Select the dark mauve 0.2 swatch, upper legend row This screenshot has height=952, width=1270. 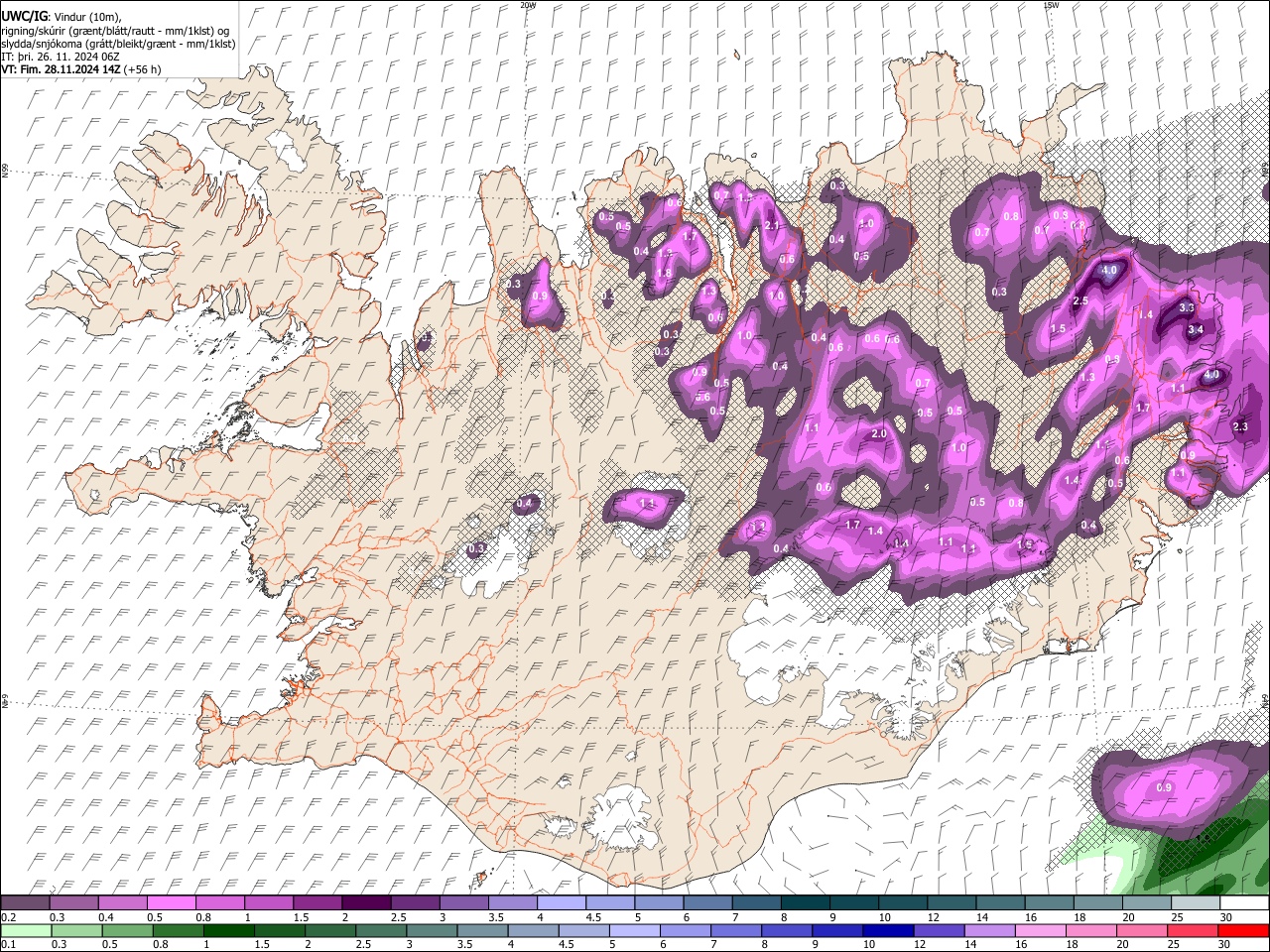tap(25, 903)
